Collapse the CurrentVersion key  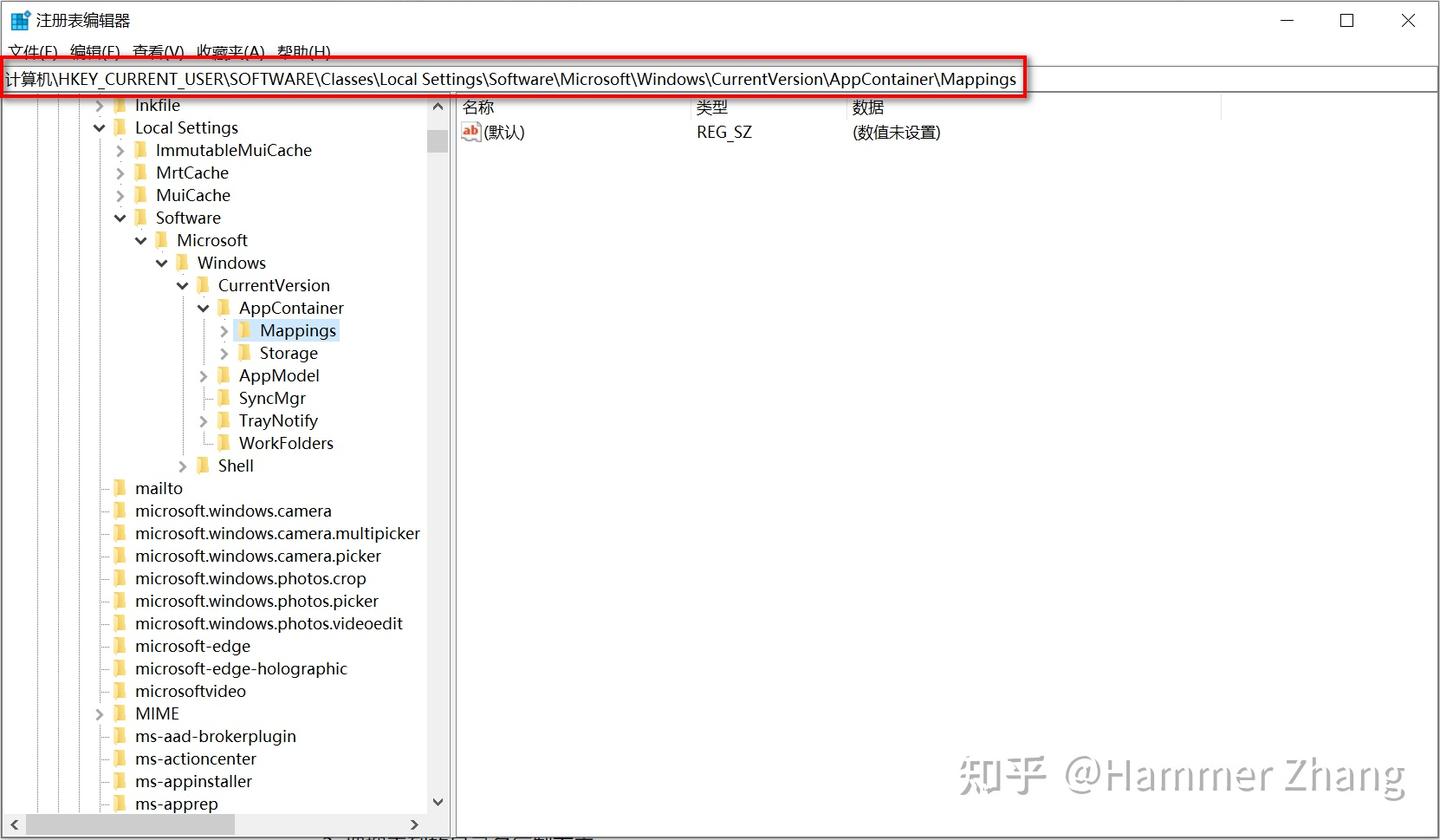click(182, 285)
